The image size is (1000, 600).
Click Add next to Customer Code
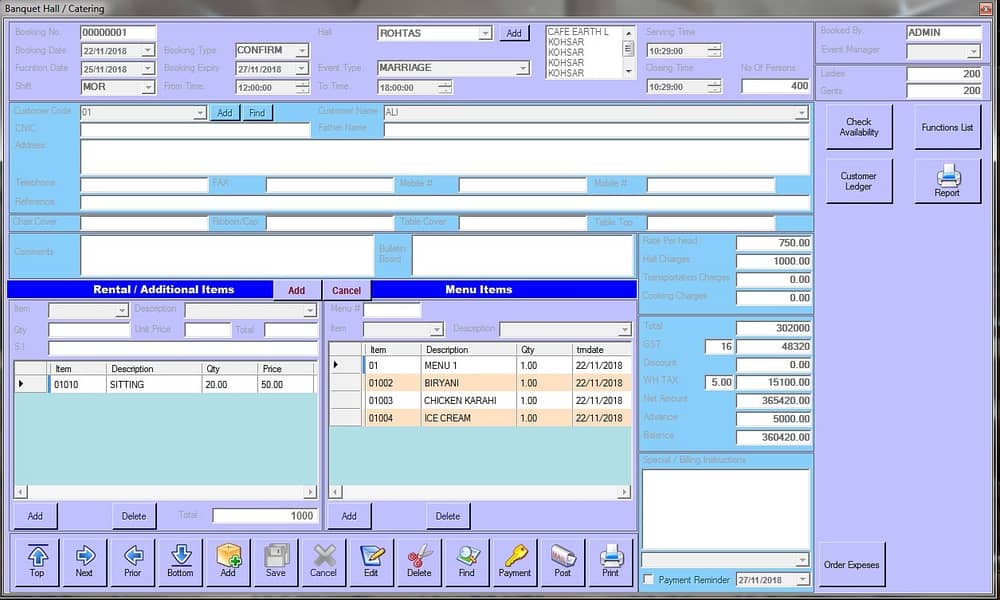(x=224, y=113)
